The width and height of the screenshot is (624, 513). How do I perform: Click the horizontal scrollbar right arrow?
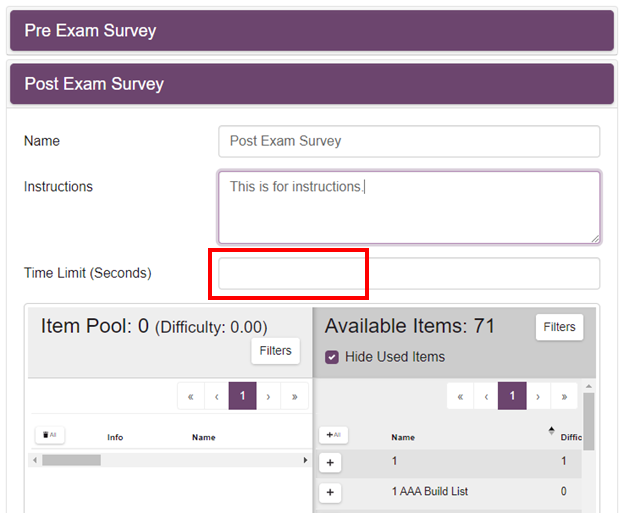pos(305,460)
